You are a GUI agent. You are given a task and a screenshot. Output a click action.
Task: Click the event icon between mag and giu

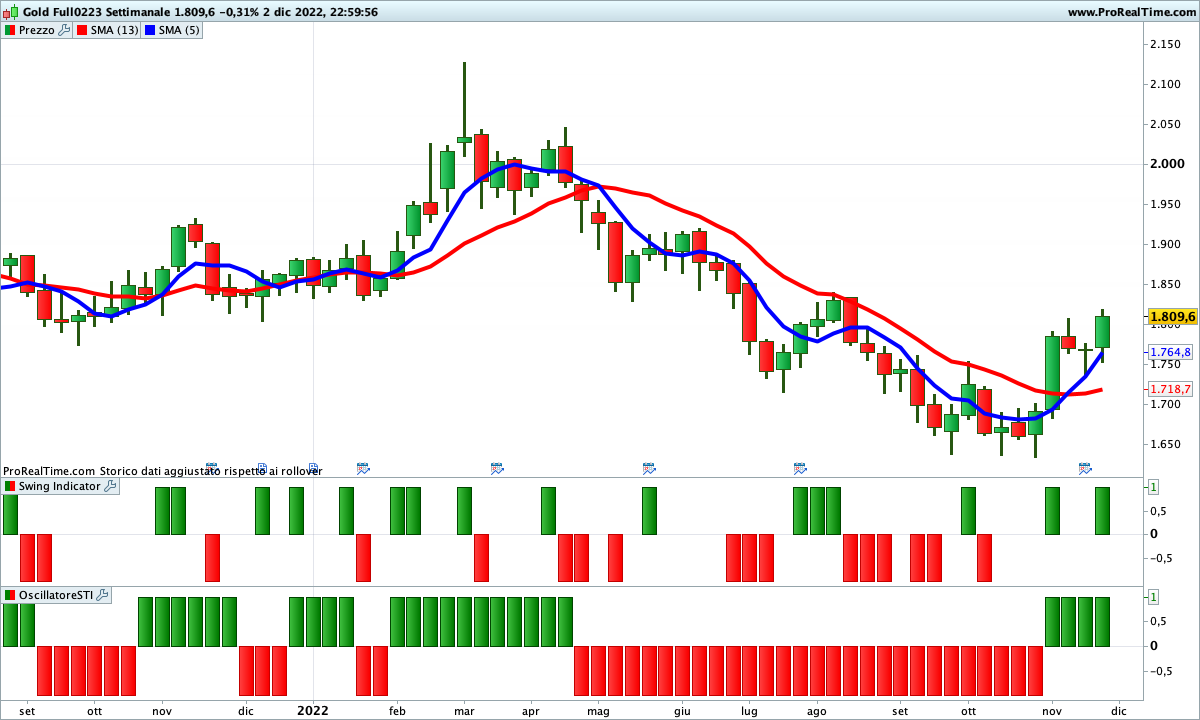[x=649, y=467]
